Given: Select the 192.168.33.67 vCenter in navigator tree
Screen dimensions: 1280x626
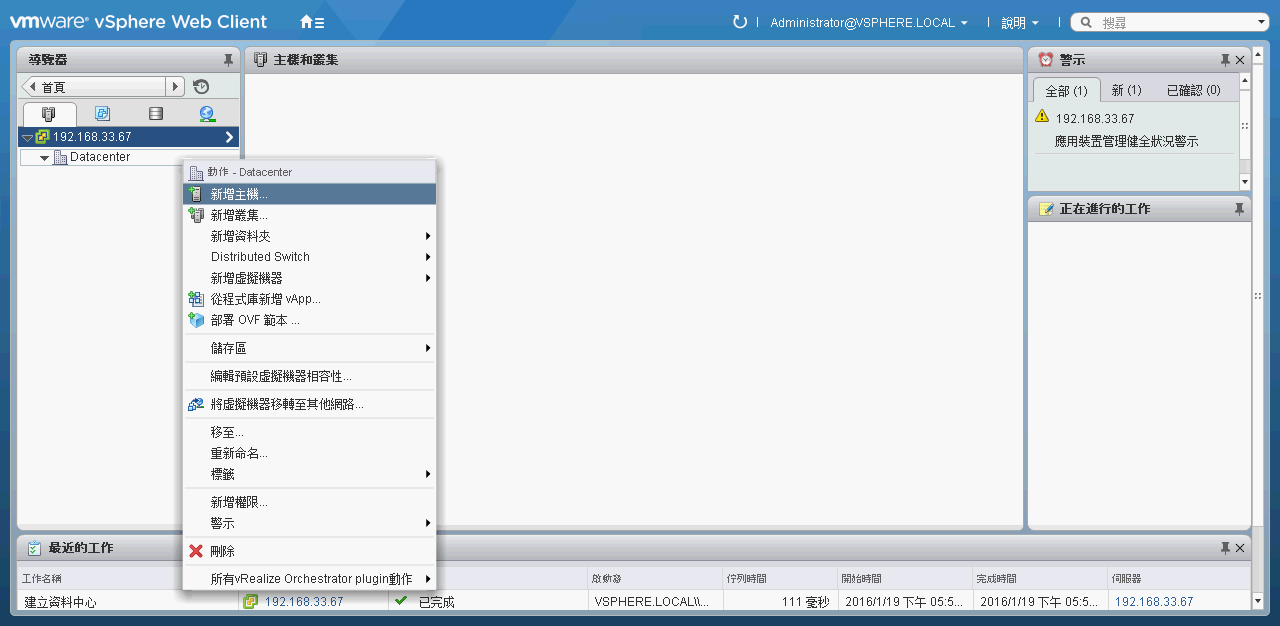Looking at the screenshot, I should 92,137.
